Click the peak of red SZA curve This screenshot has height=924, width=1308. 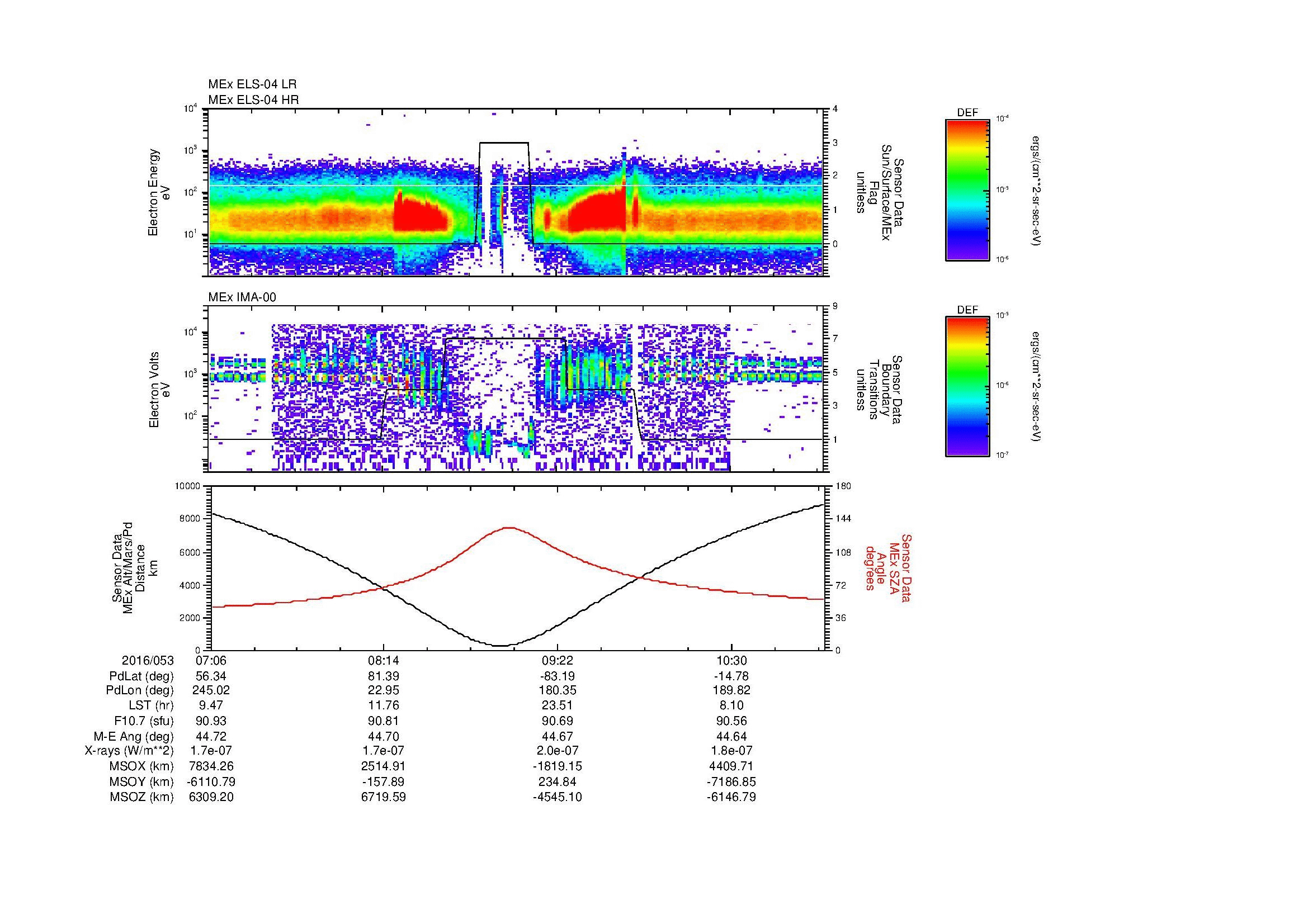pyautogui.click(x=509, y=528)
